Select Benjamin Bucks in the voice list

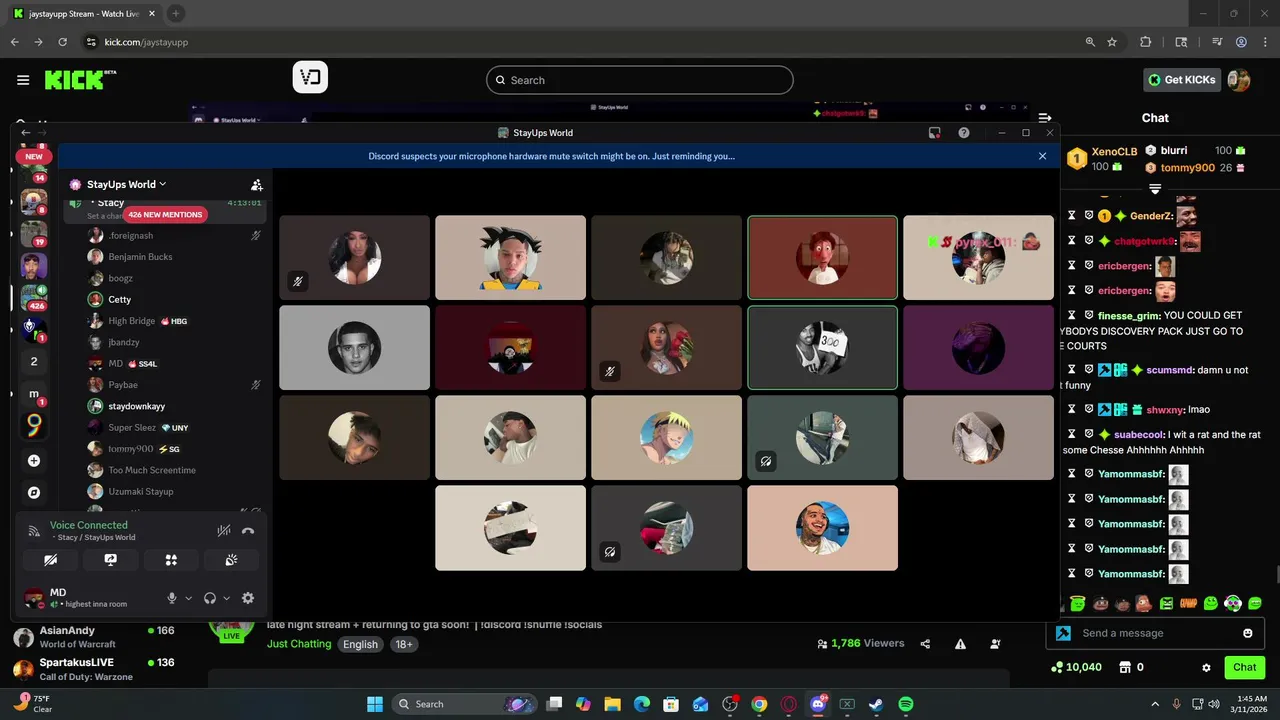click(x=140, y=257)
